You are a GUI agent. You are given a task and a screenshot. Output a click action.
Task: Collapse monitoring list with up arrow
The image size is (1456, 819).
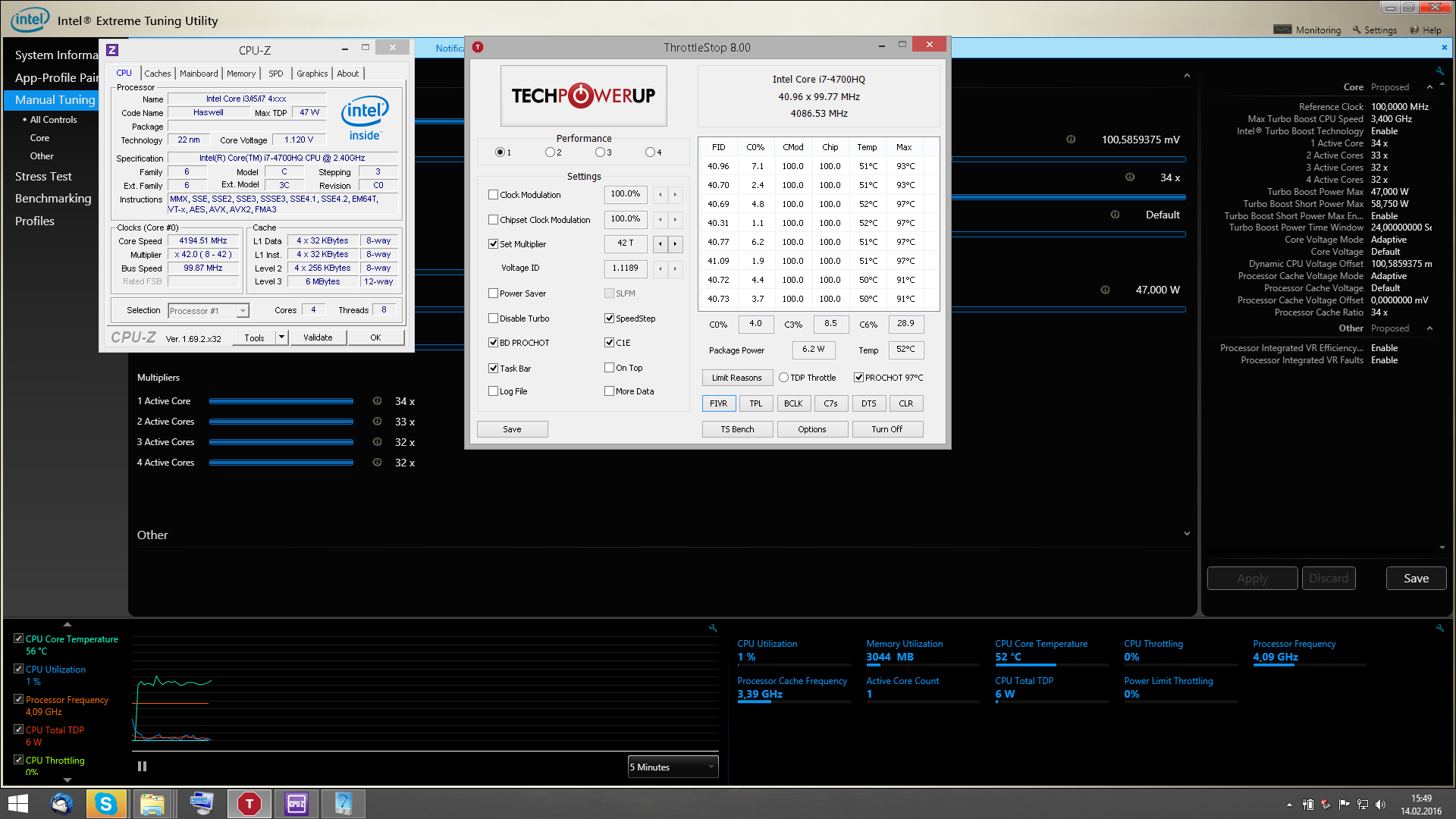tap(67, 624)
